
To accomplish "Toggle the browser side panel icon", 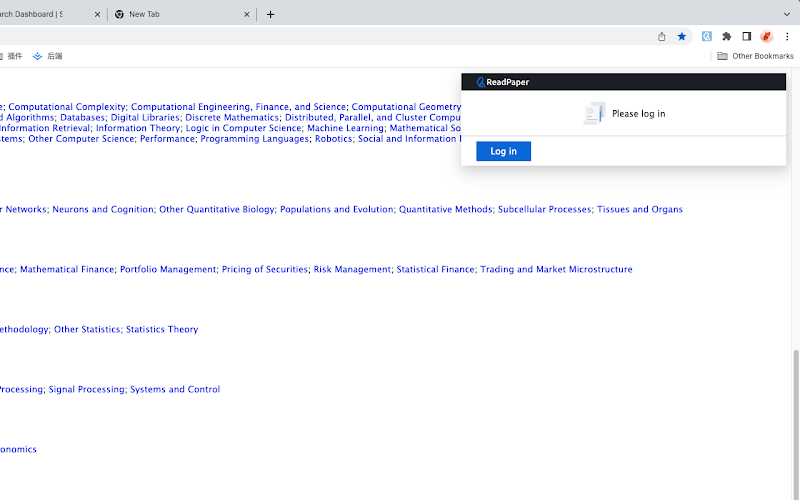I will click(x=746, y=36).
